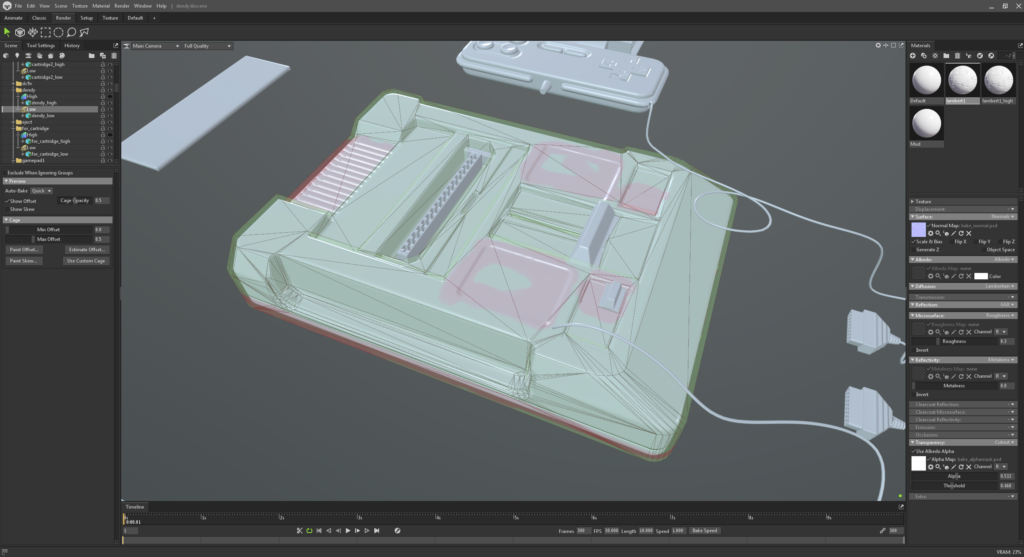Select the lambert1_high material thumbnail
1024x557 pixels.
coord(998,83)
